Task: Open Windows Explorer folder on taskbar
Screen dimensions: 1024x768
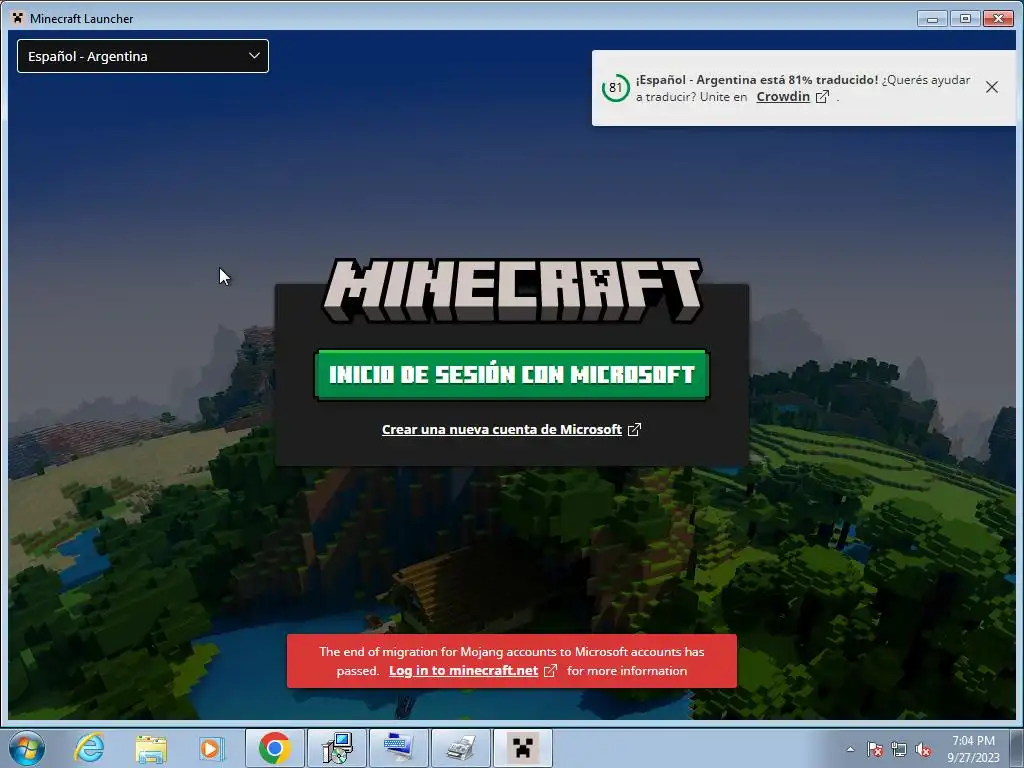Action: pyautogui.click(x=151, y=748)
